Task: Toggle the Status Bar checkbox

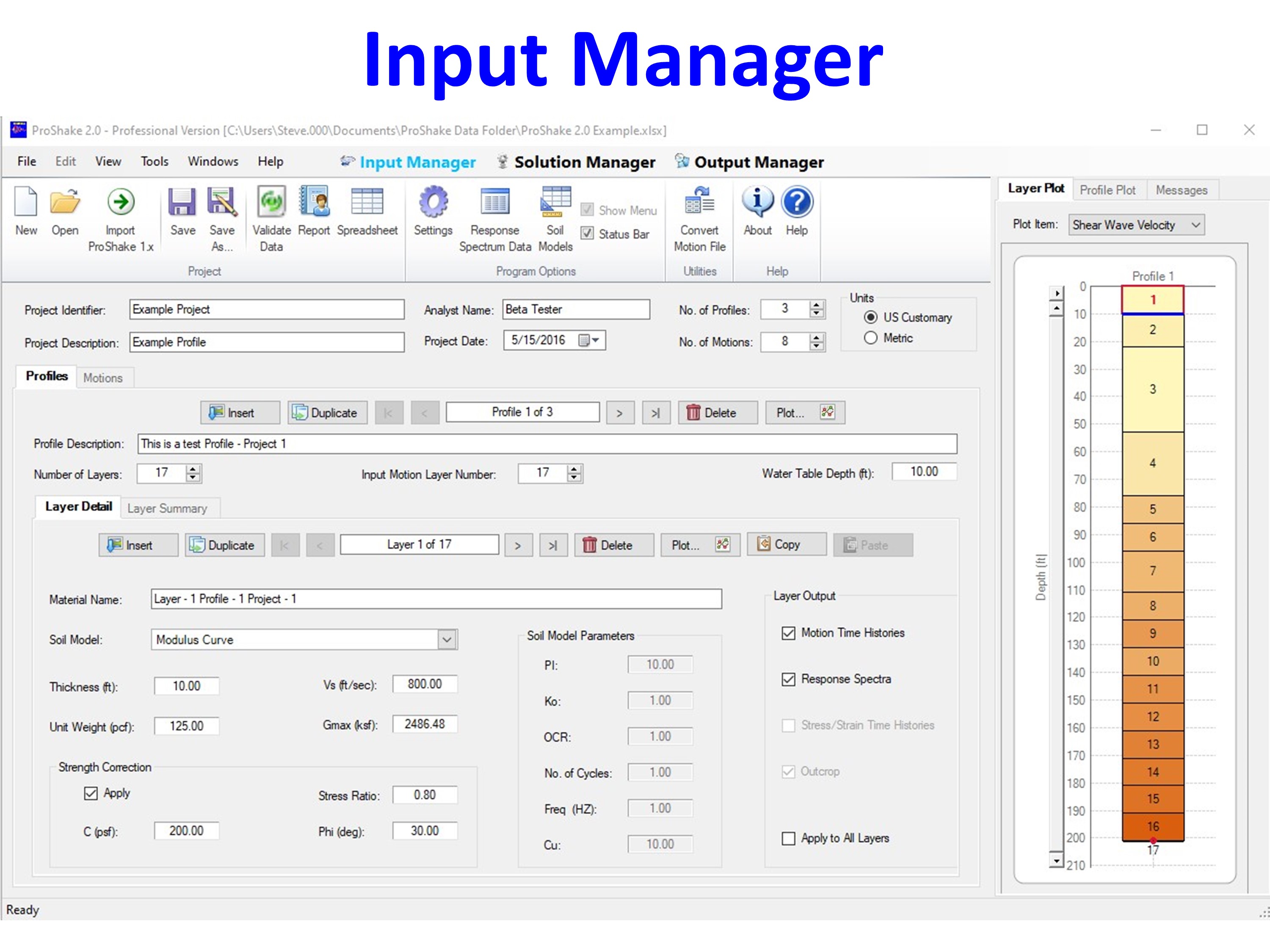Action: coord(587,234)
